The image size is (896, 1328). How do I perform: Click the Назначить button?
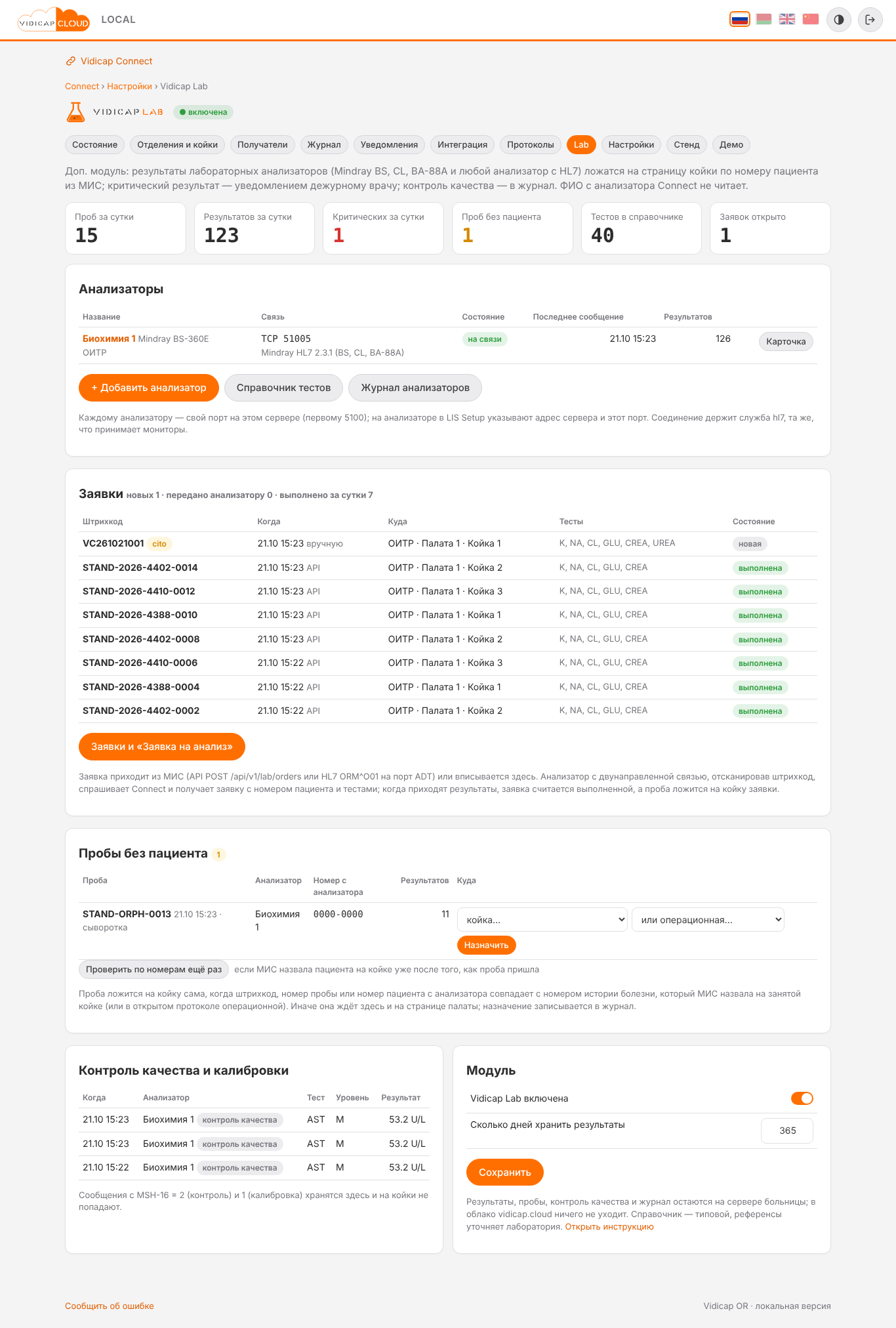pos(486,945)
